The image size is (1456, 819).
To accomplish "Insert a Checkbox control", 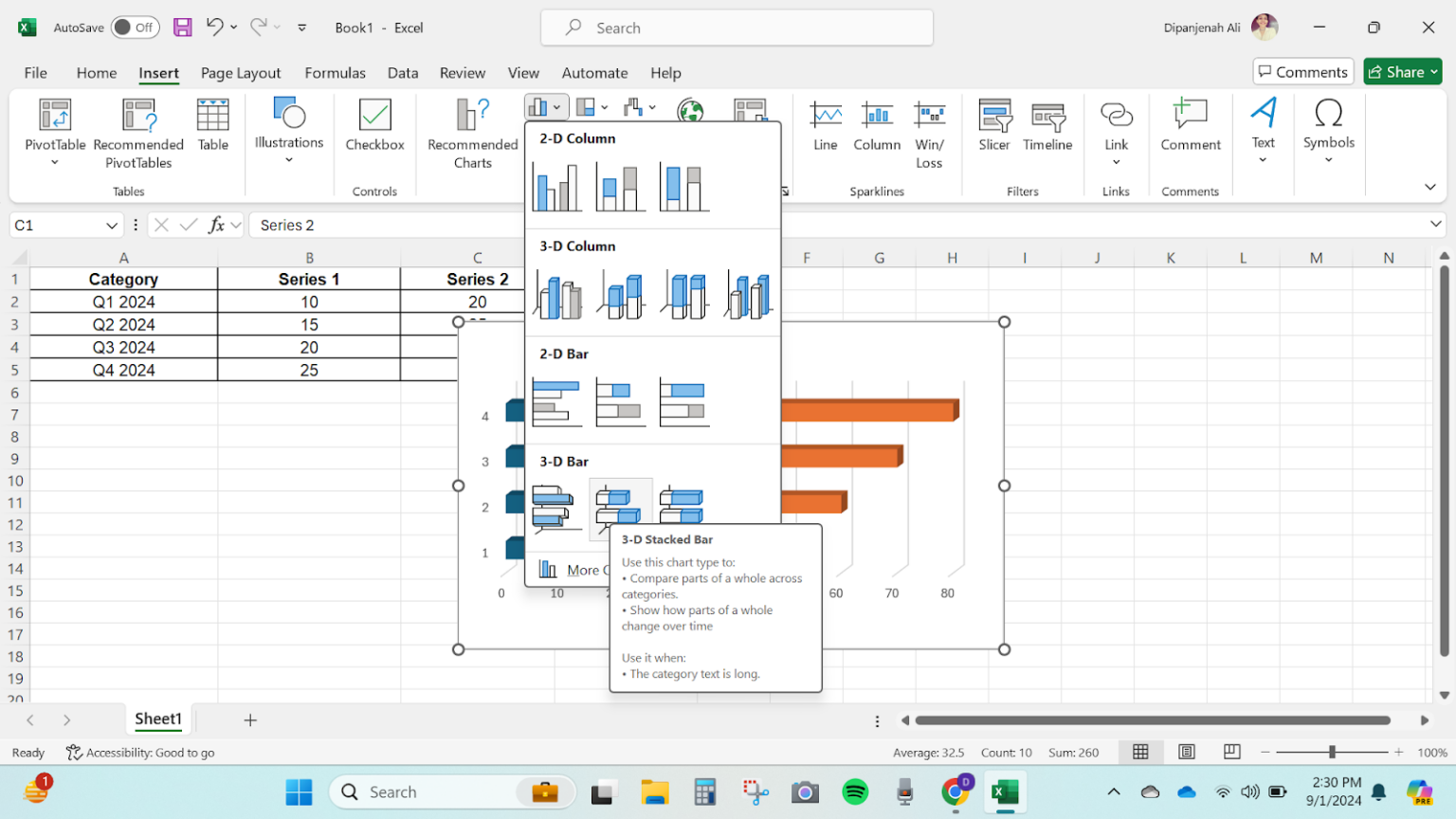I will pos(374,125).
